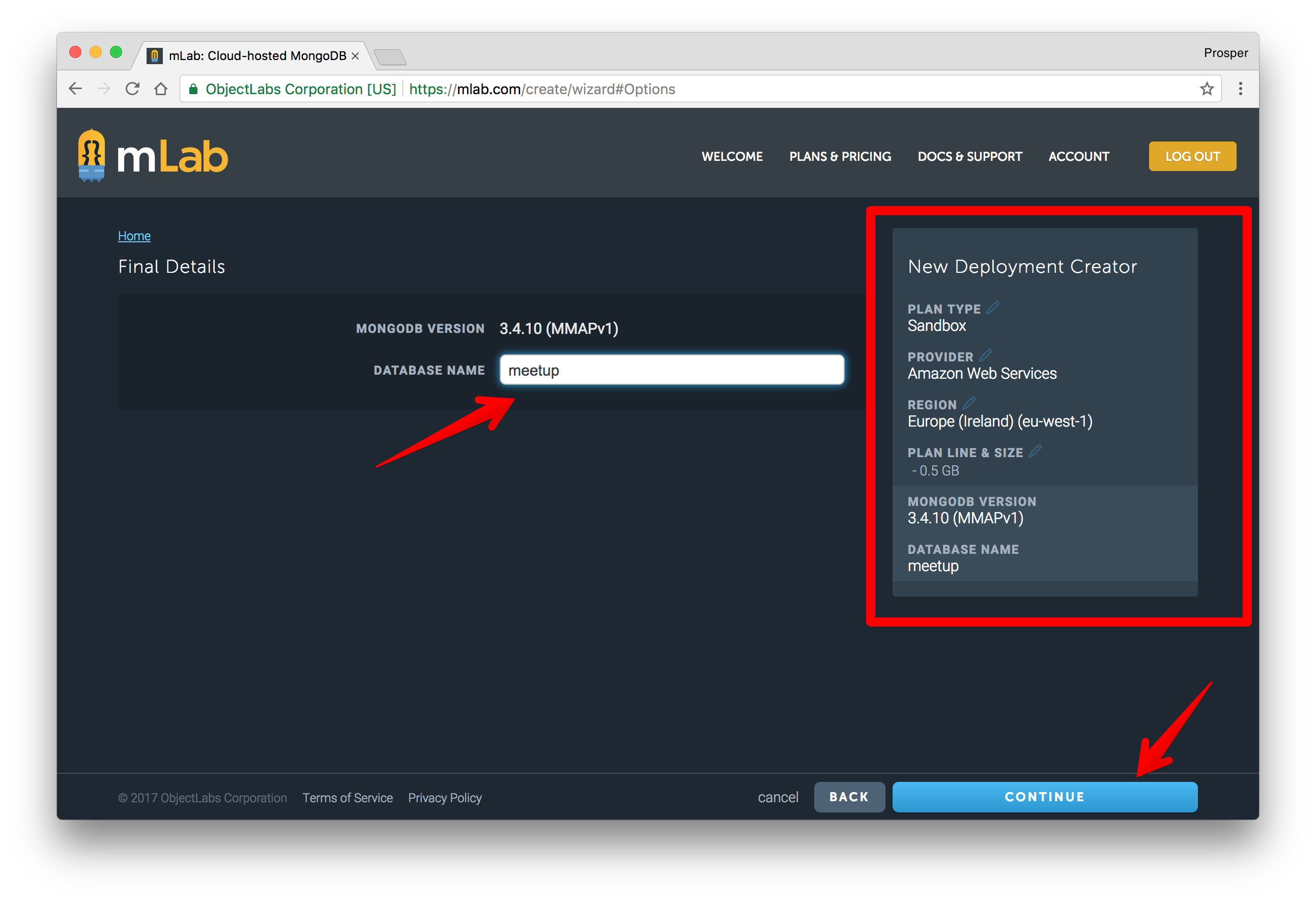Click 'Amazon Web Services' provider value
The height and width of the screenshot is (901, 1316).
982,374
